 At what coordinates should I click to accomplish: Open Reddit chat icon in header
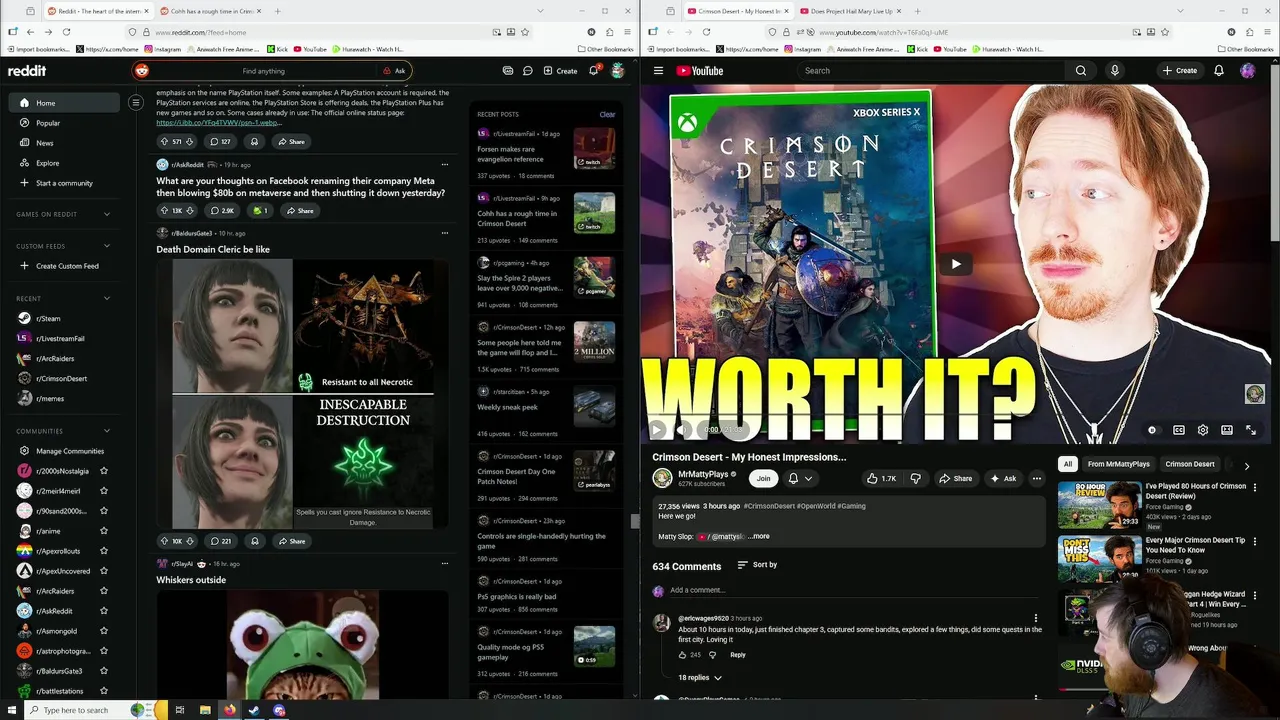click(527, 71)
